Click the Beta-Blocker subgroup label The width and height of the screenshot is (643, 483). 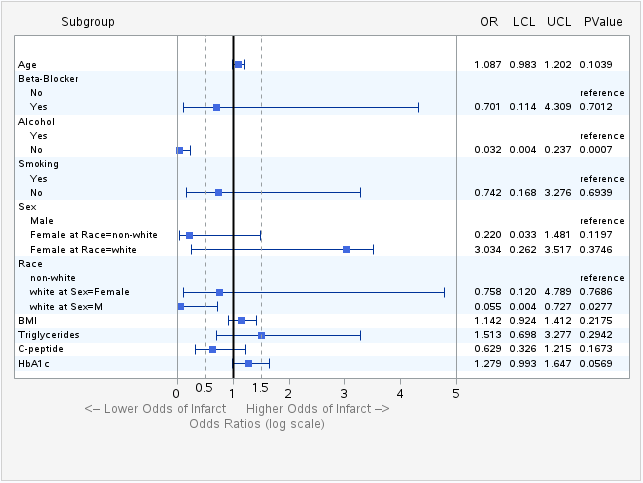(x=49, y=78)
